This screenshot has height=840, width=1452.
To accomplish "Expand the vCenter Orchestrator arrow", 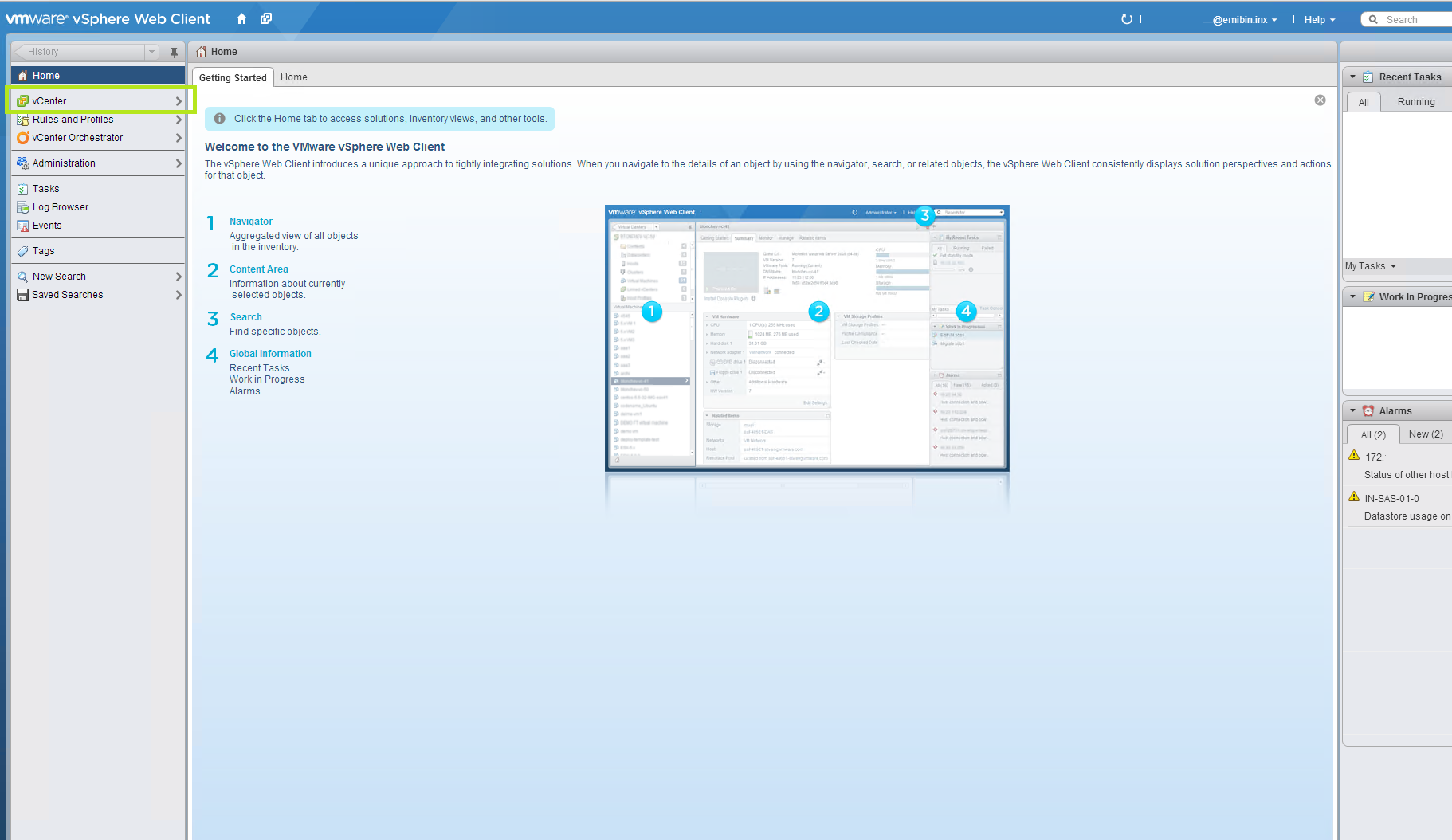I will [179, 138].
